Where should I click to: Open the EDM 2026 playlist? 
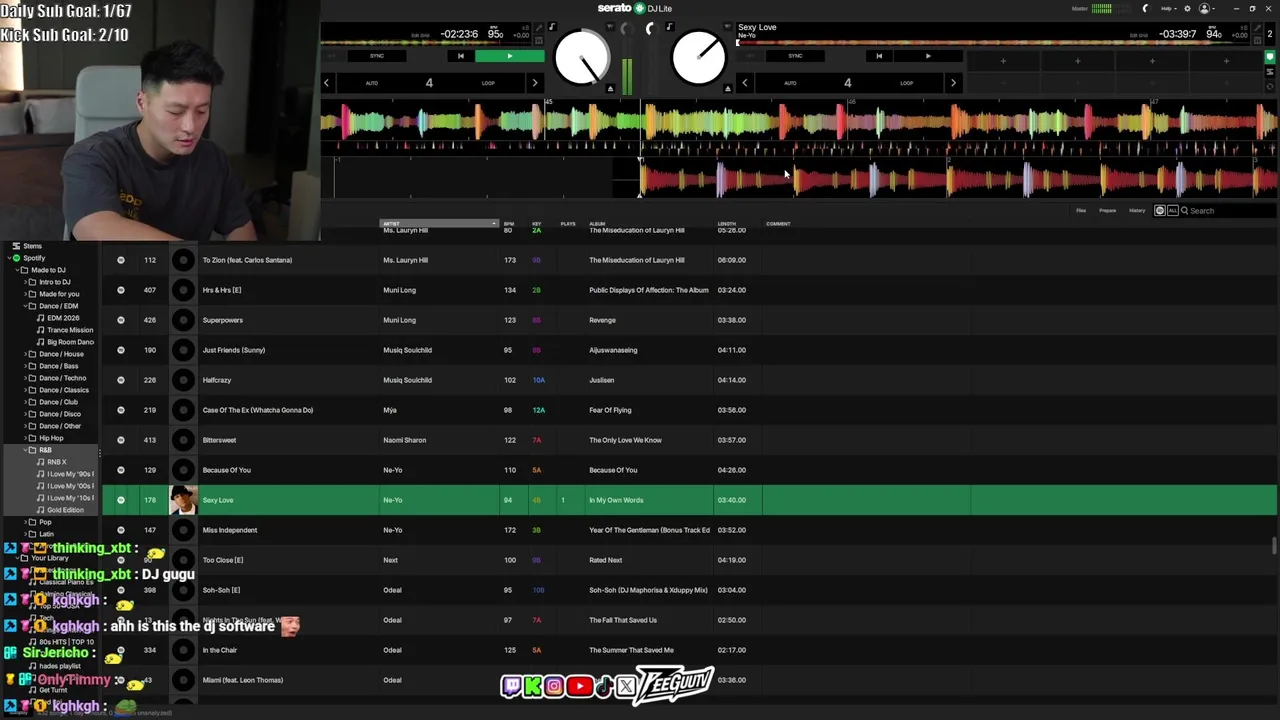[x=63, y=318]
